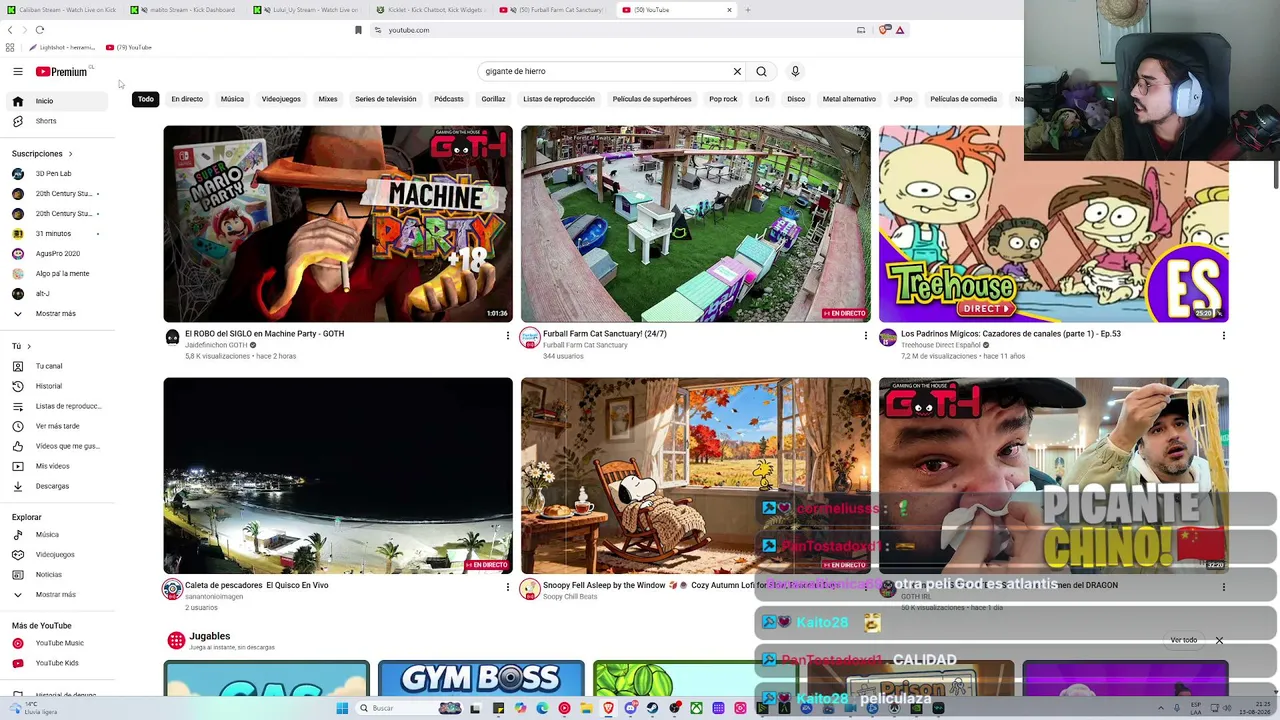Select the Música filter chip
The height and width of the screenshot is (720, 1280).
point(232,99)
